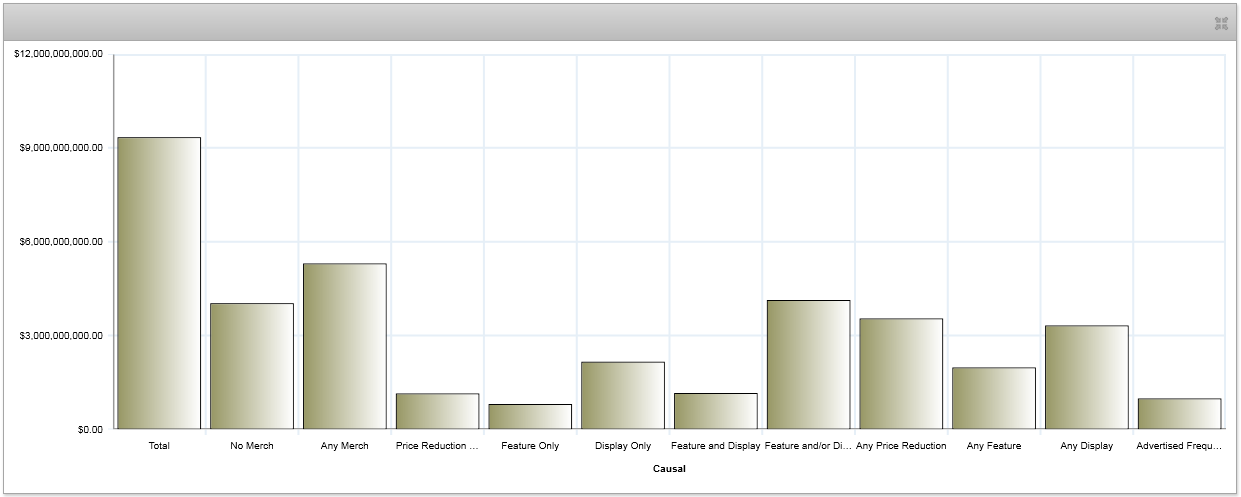The width and height of the screenshot is (1241, 497).
Task: Click the $6,000,000,000.00 y-axis label
Action: [x=61, y=242]
